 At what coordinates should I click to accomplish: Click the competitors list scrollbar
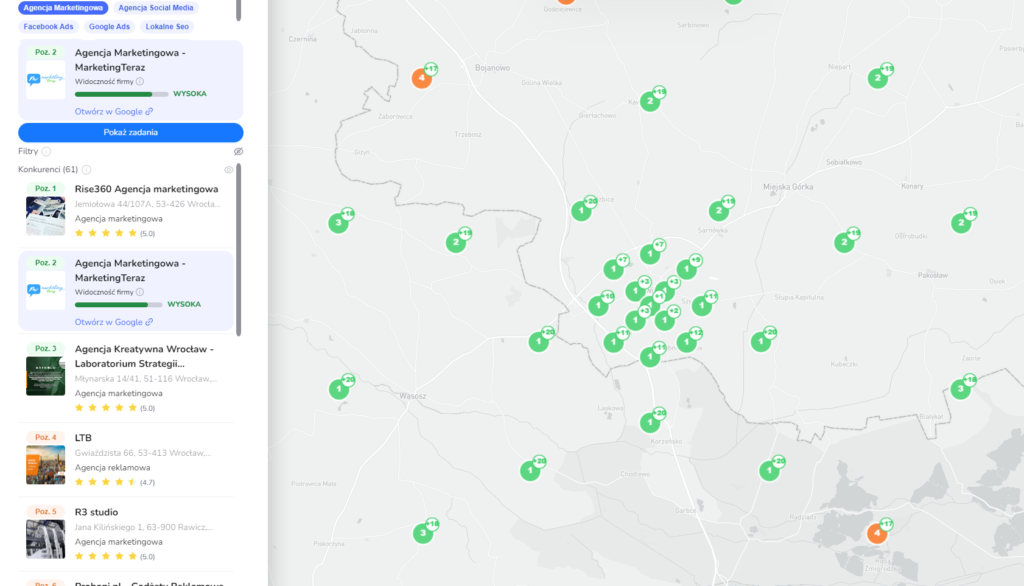tap(238, 250)
